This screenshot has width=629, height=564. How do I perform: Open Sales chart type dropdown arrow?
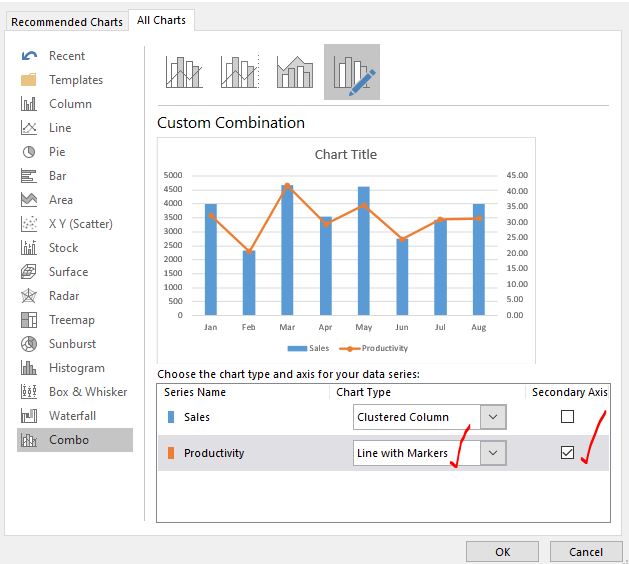[x=493, y=417]
